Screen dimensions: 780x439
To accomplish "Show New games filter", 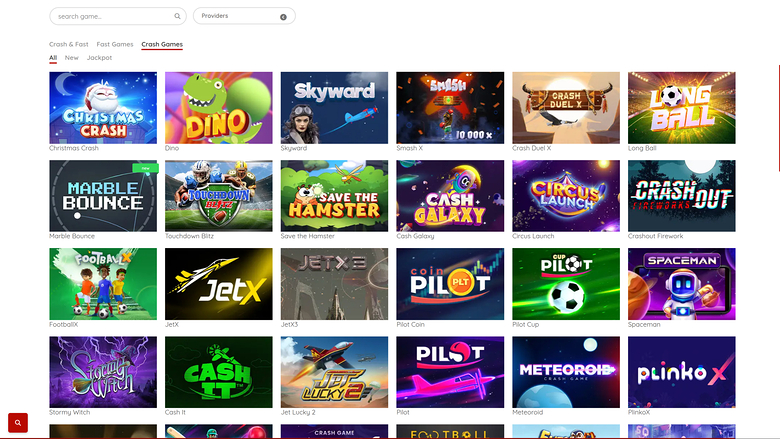I will [x=72, y=58].
